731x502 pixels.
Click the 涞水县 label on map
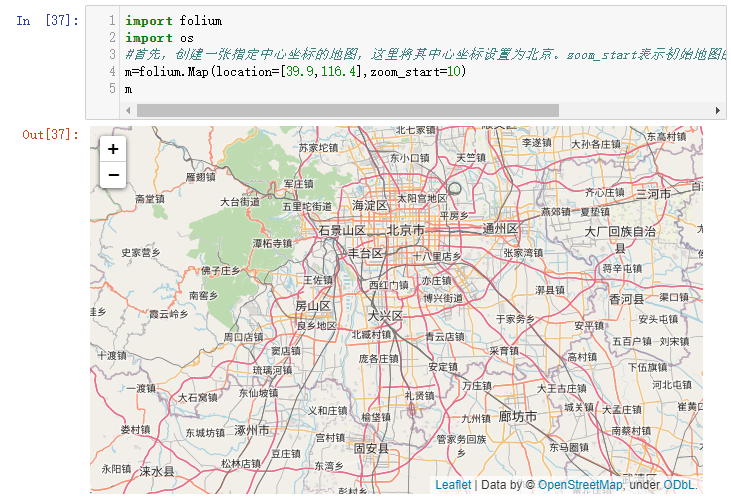point(157,471)
